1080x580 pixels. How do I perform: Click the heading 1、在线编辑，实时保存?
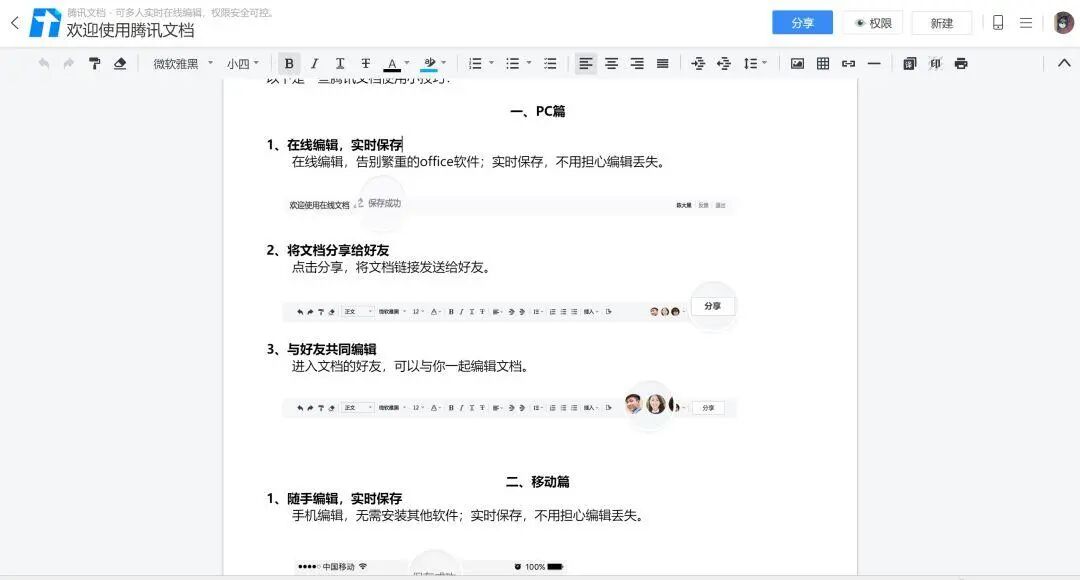pos(335,145)
